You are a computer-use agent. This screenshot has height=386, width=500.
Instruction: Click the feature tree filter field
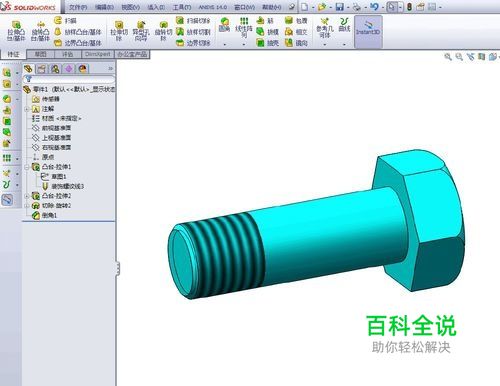click(x=69, y=79)
